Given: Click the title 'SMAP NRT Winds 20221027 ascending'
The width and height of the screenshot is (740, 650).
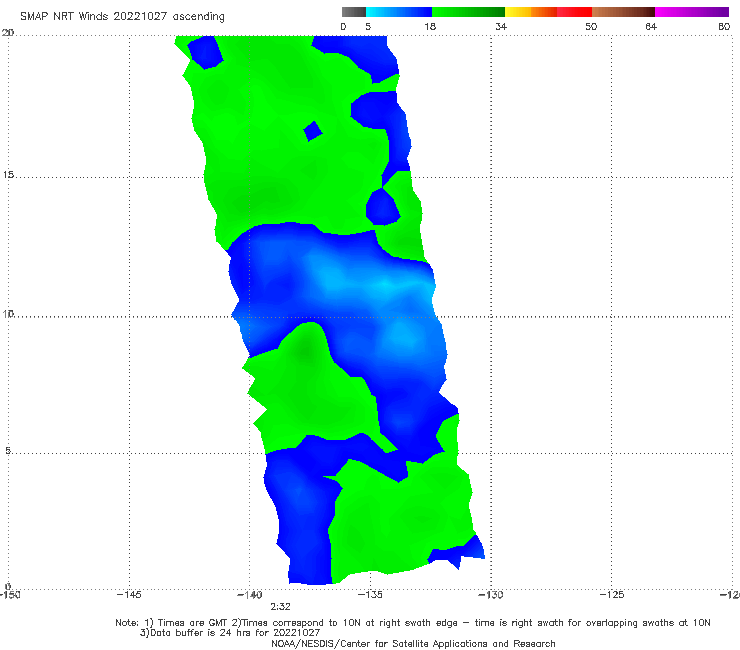Looking at the screenshot, I should click(x=122, y=16).
